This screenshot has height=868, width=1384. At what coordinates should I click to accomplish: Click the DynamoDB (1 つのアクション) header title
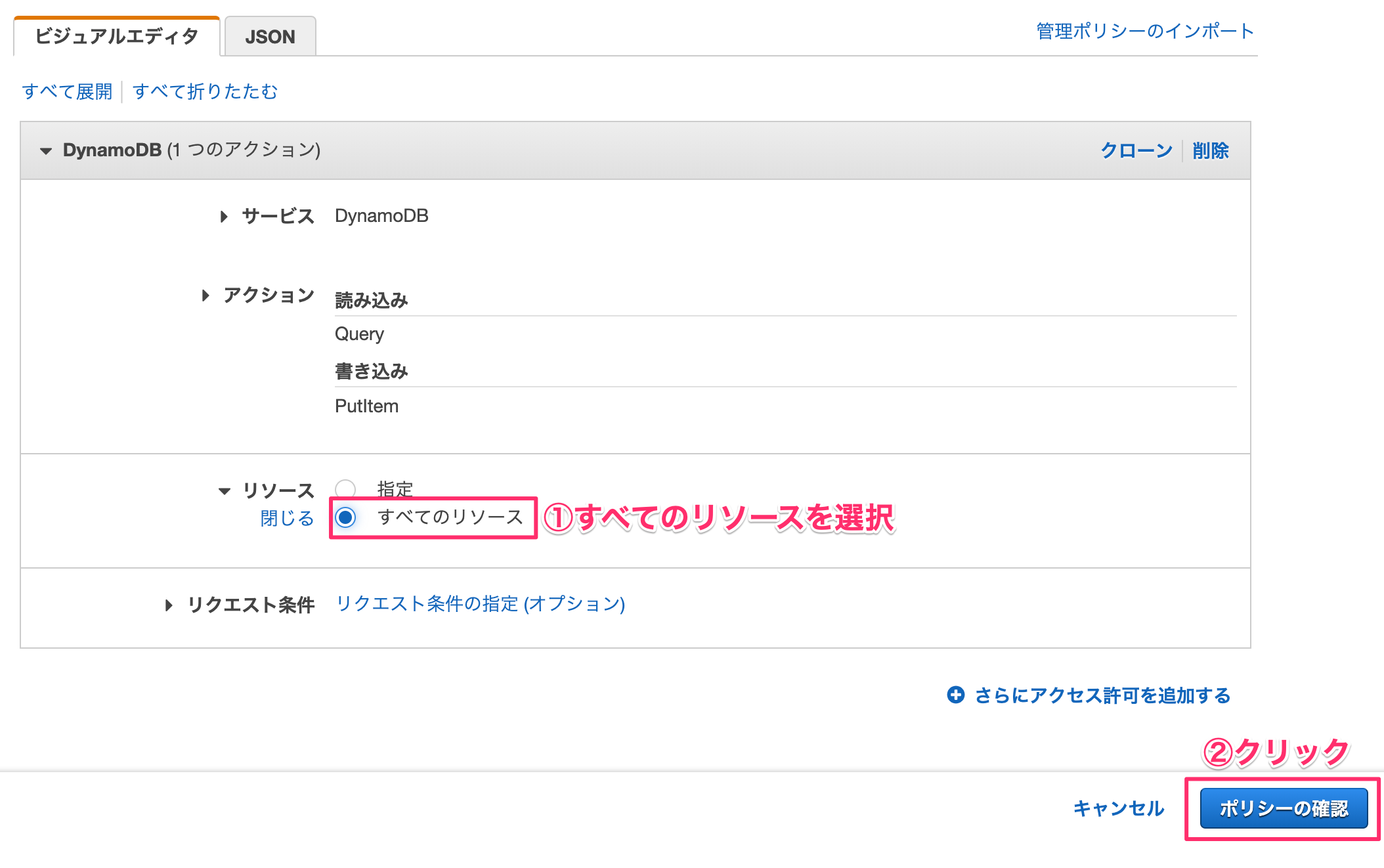point(192,150)
